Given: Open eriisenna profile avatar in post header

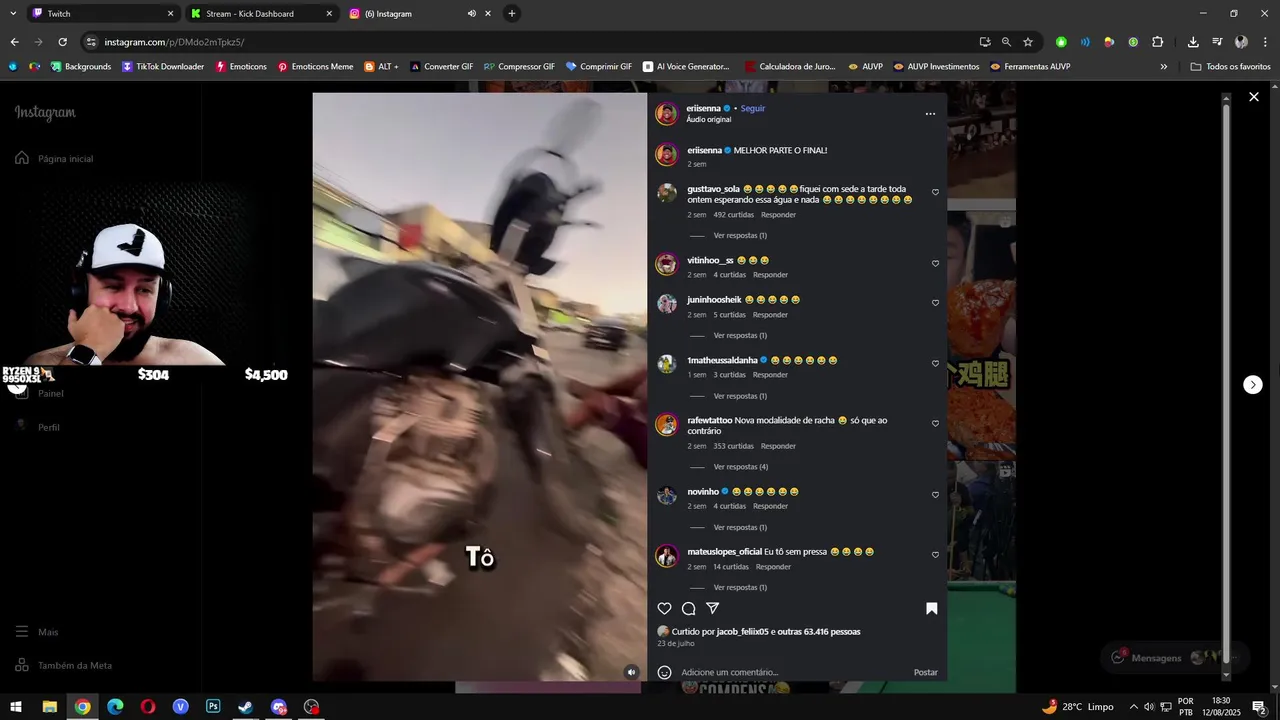Looking at the screenshot, I should 666,113.
